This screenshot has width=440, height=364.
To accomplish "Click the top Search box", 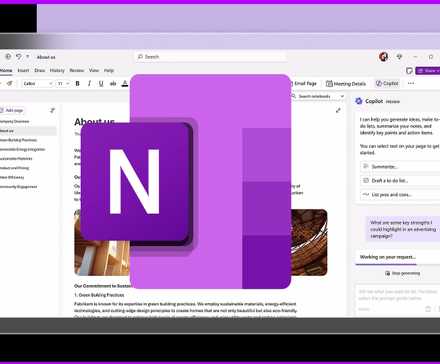I will (x=211, y=57).
